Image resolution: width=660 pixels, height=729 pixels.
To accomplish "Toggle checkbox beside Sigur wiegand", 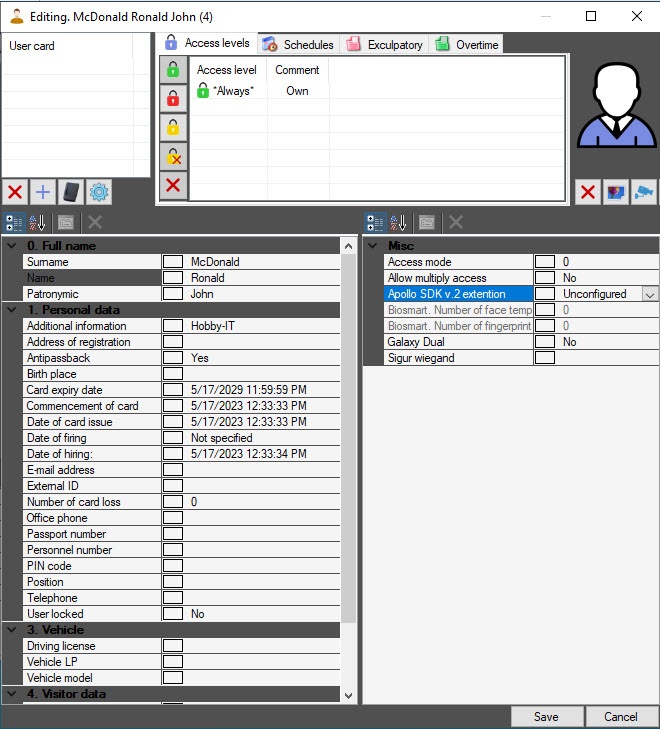I will (x=545, y=358).
